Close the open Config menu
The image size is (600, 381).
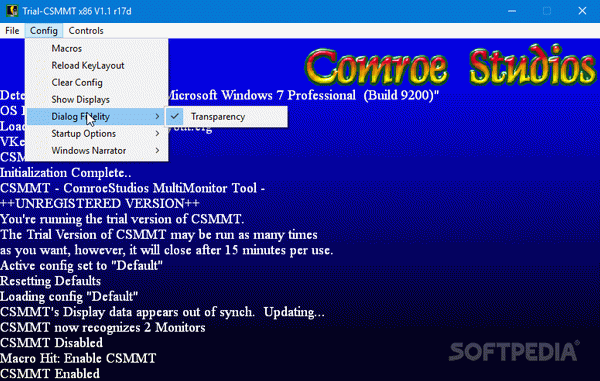point(44,31)
